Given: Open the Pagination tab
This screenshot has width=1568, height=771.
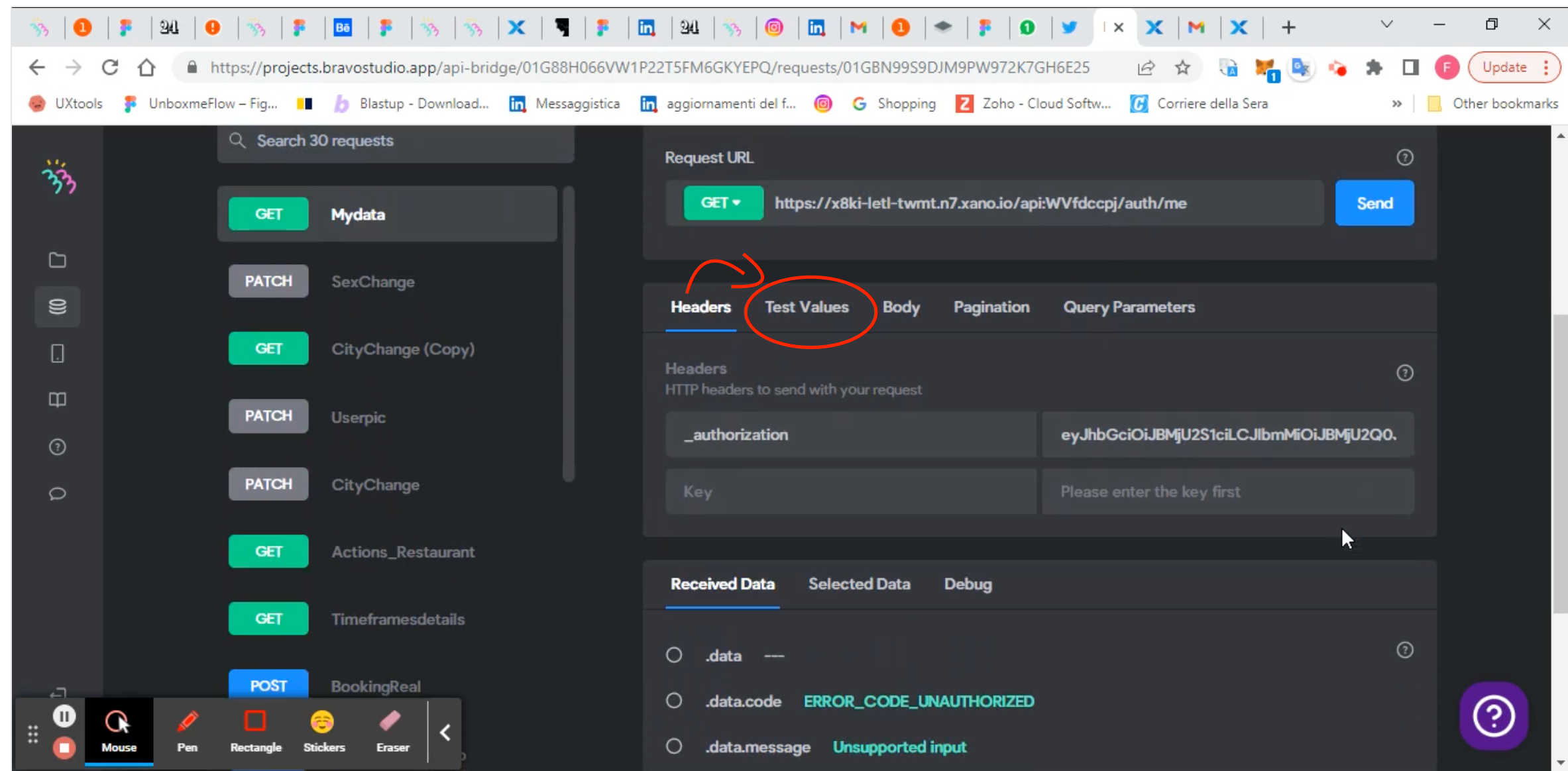Looking at the screenshot, I should click(991, 307).
